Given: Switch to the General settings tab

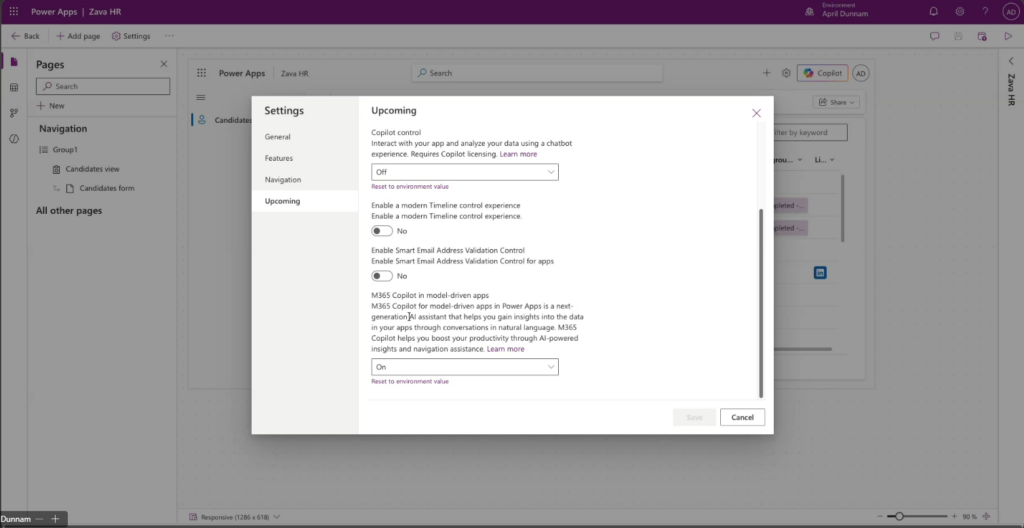Looking at the screenshot, I should pos(278,136).
